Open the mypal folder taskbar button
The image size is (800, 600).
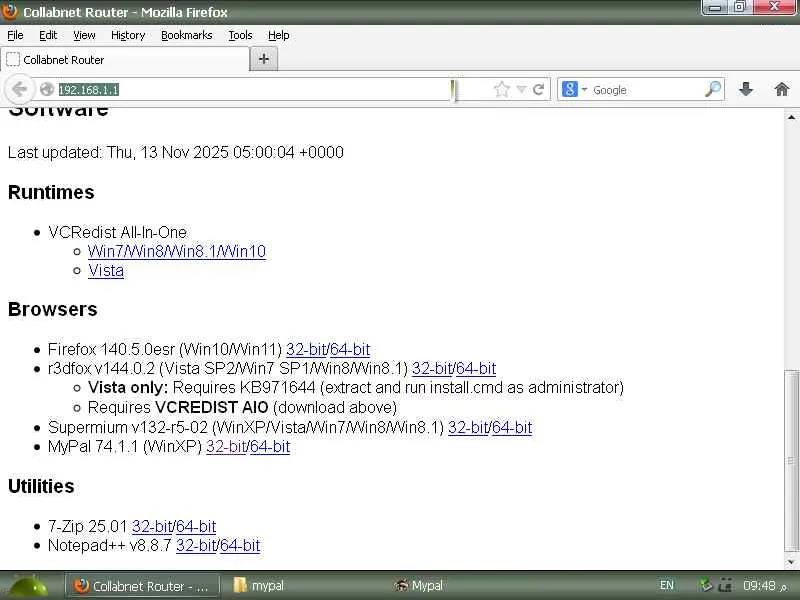(259, 586)
